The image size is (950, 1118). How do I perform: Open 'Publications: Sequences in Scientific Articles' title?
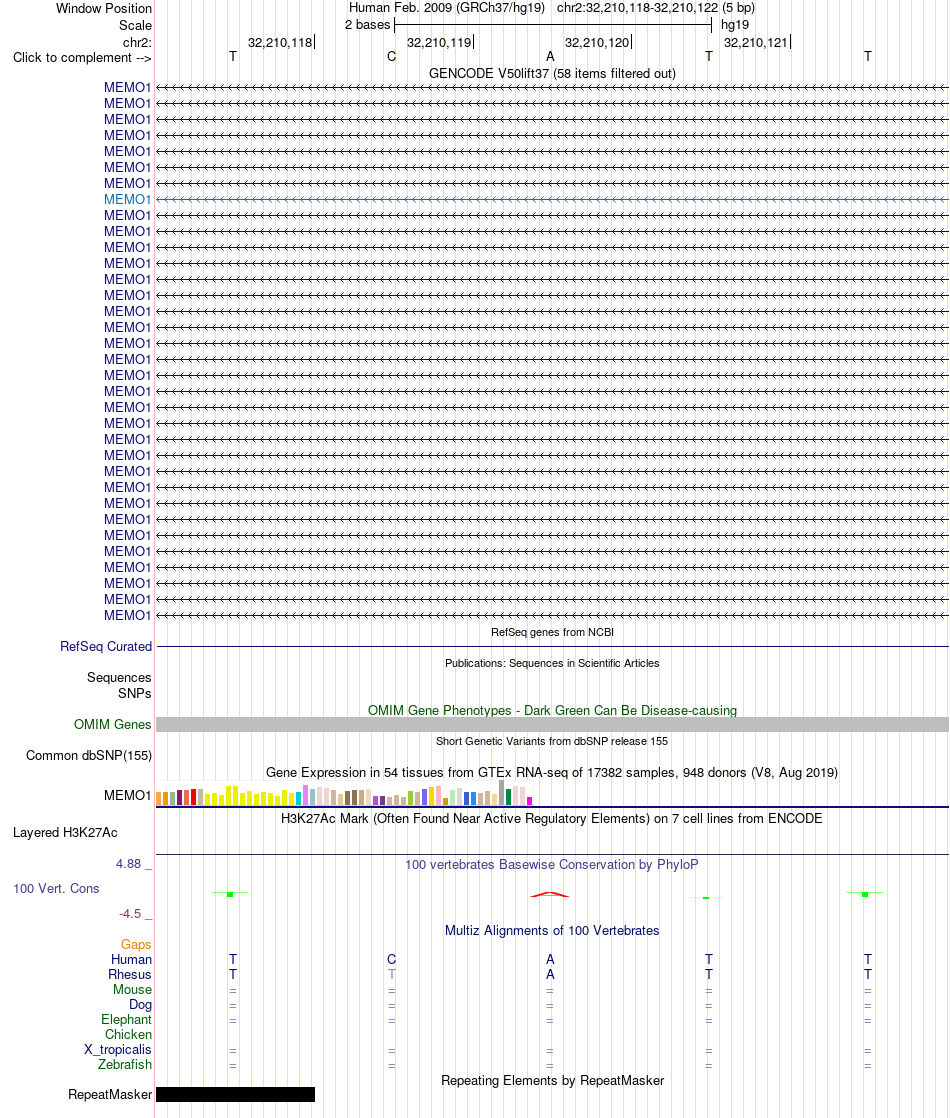pyautogui.click(x=552, y=663)
